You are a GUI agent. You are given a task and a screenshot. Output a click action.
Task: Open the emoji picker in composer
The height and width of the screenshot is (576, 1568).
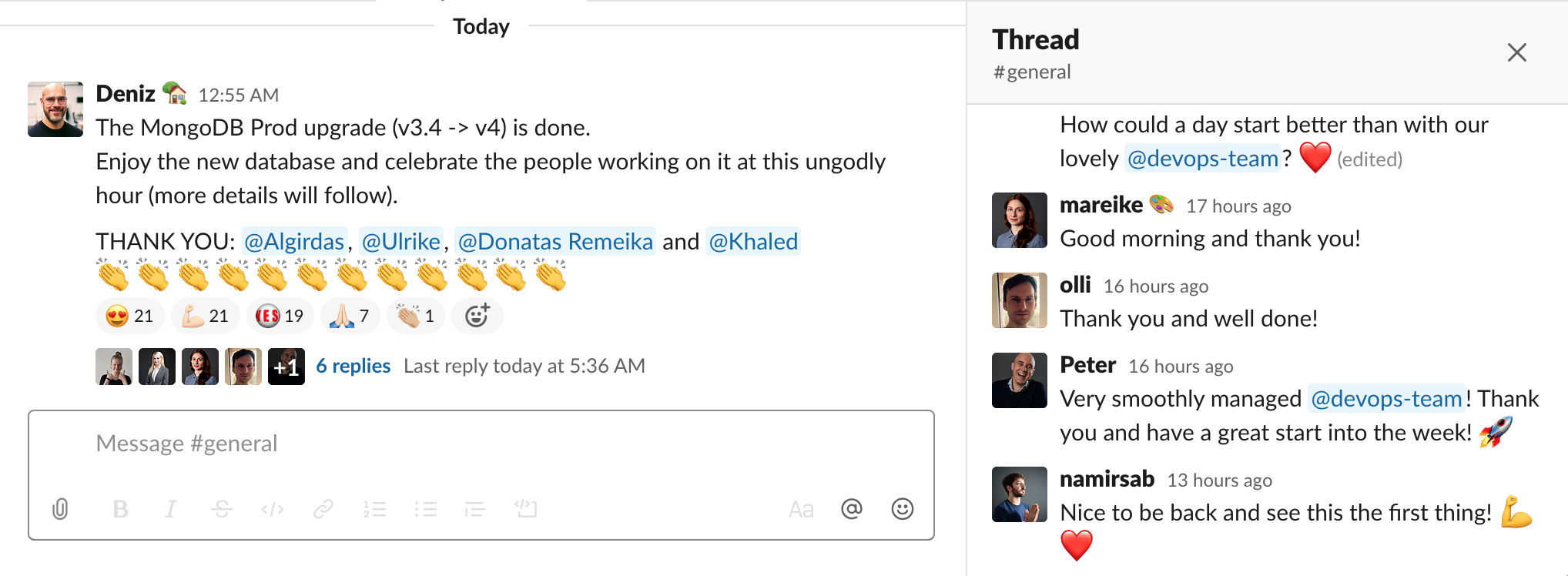903,509
